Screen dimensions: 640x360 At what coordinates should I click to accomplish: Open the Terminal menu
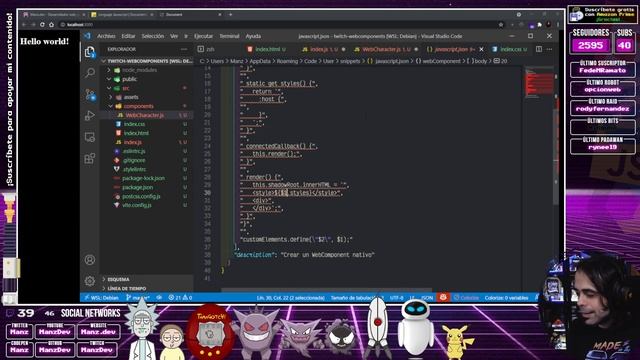229,36
